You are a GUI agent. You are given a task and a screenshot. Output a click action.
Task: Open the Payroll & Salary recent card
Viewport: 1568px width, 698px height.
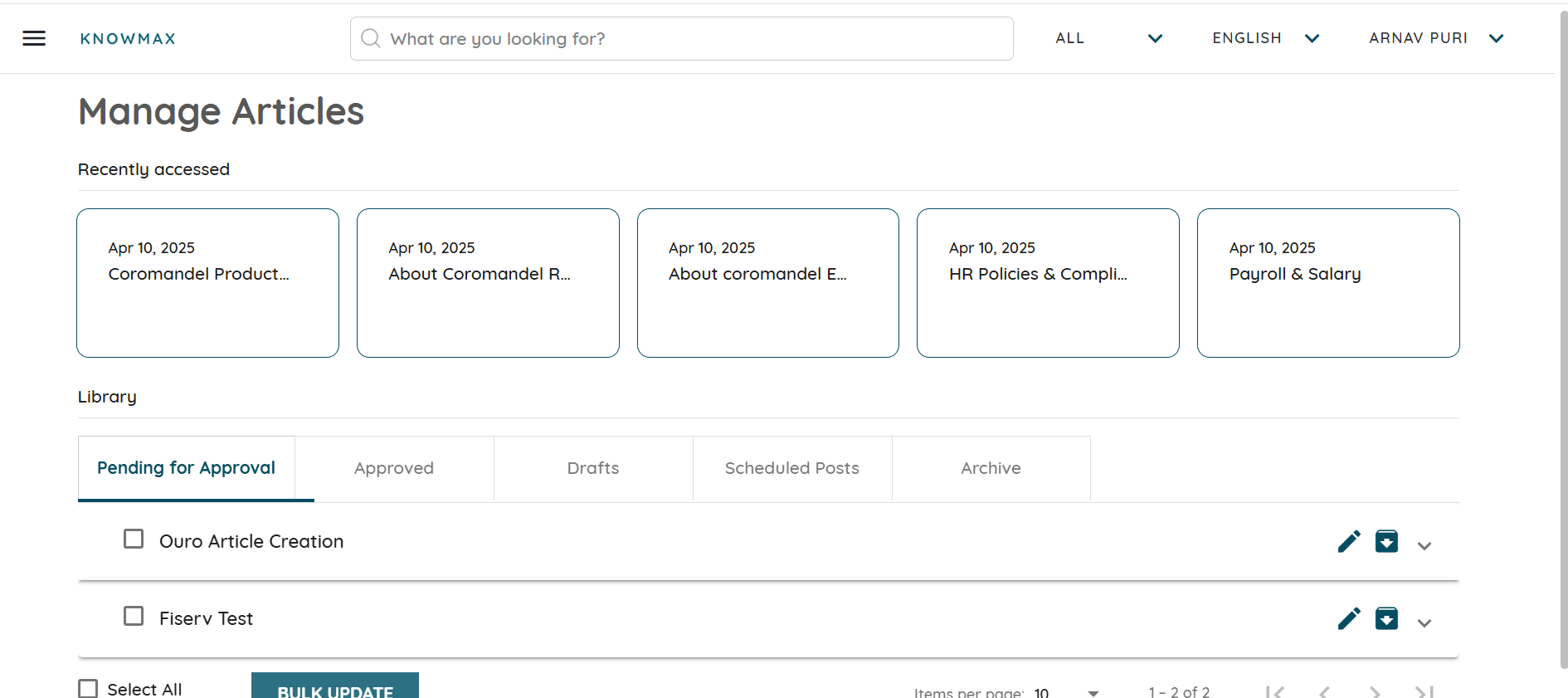(1327, 282)
